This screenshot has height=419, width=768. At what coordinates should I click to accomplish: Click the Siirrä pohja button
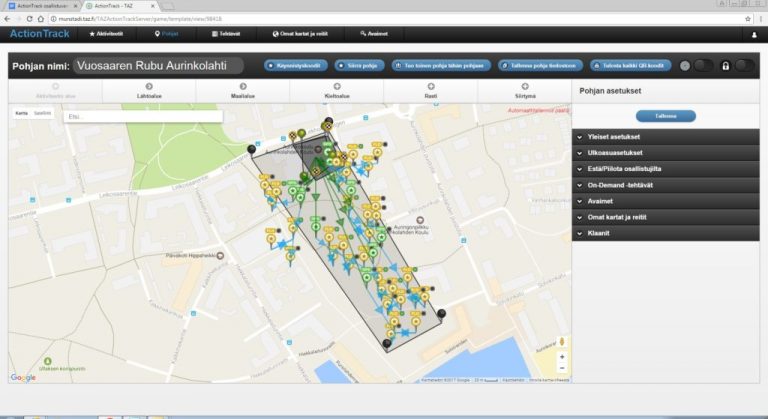(360, 65)
